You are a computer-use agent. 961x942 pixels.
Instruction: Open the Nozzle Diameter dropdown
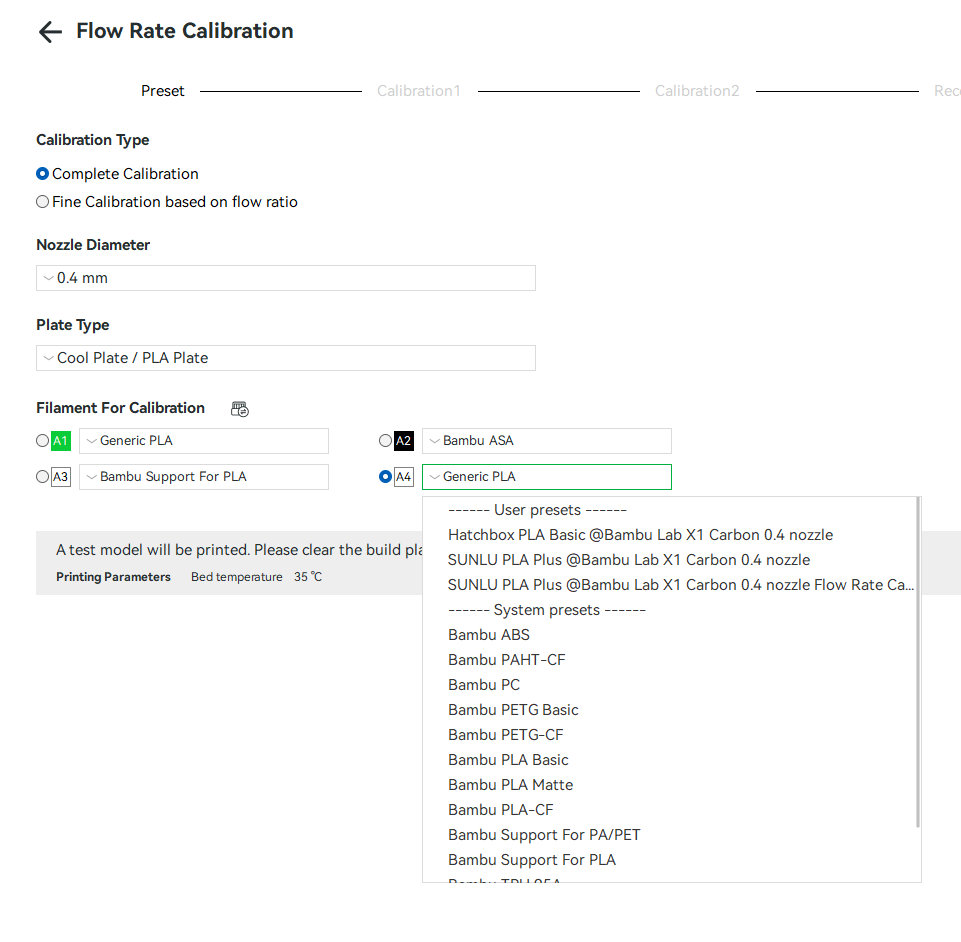(x=285, y=277)
